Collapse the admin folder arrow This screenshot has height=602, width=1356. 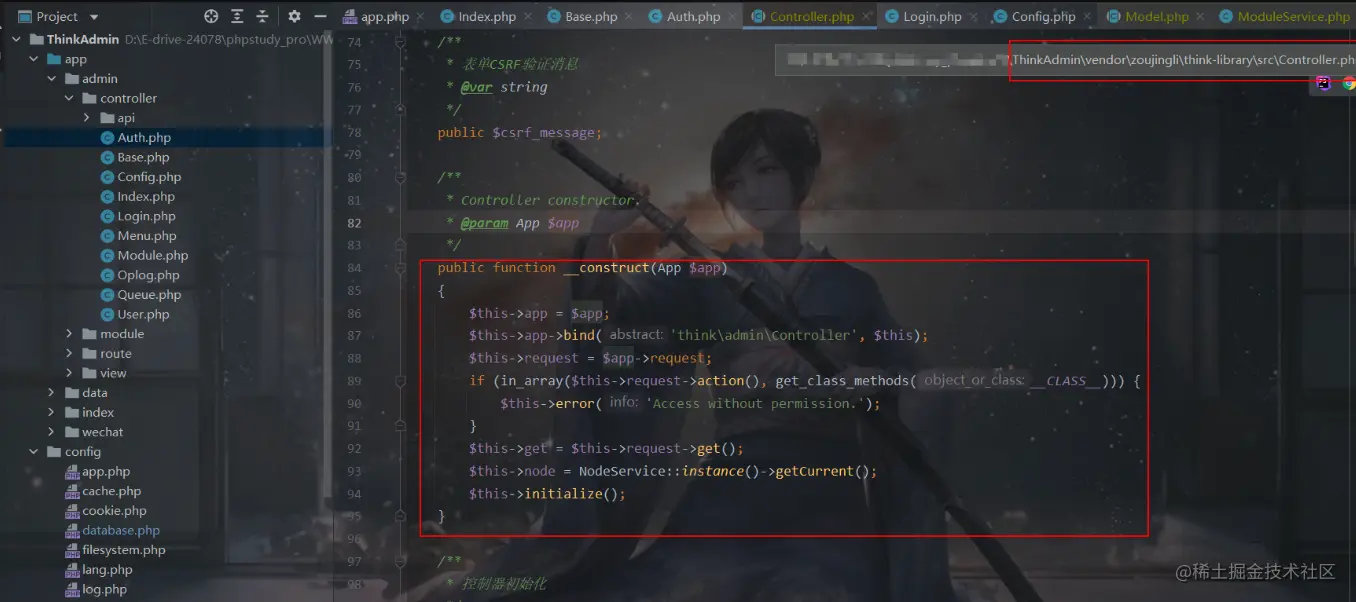tap(52, 78)
